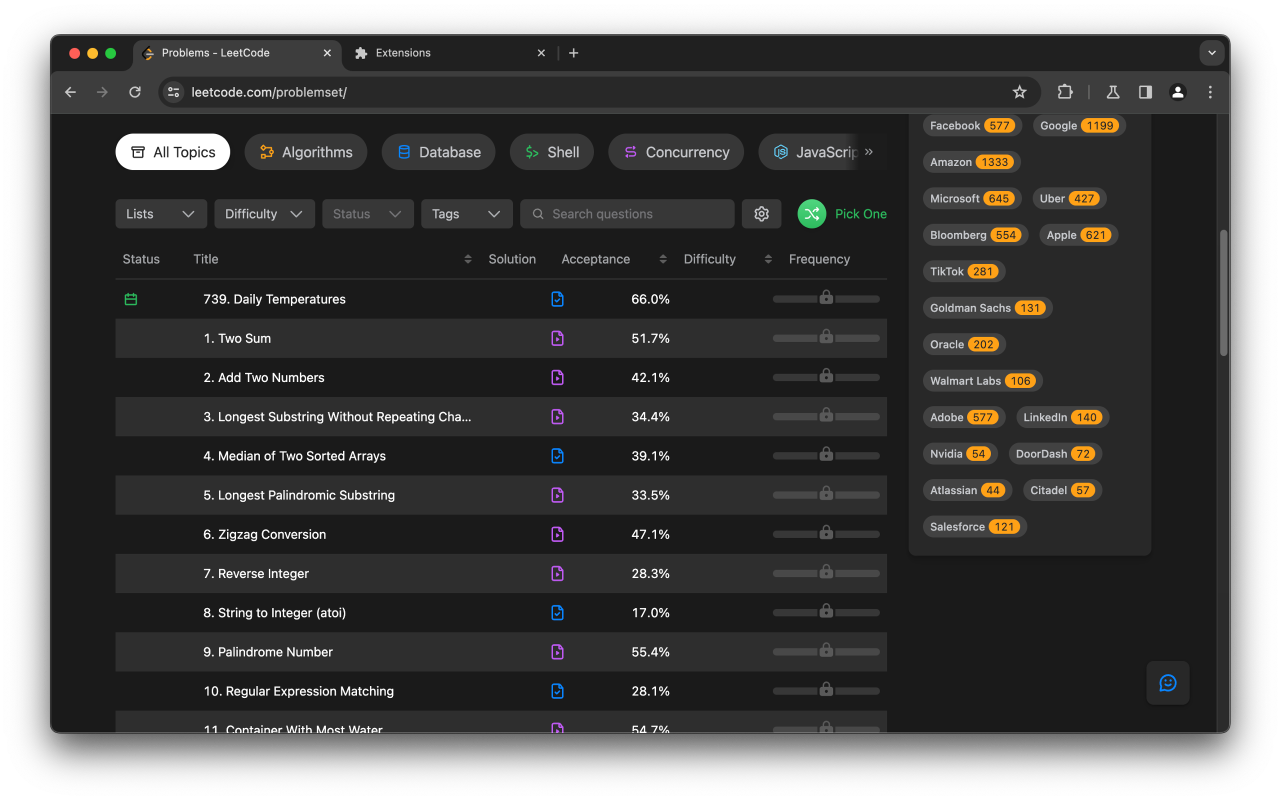Select the Algorithms topic tab
The width and height of the screenshot is (1280, 800).
306,152
